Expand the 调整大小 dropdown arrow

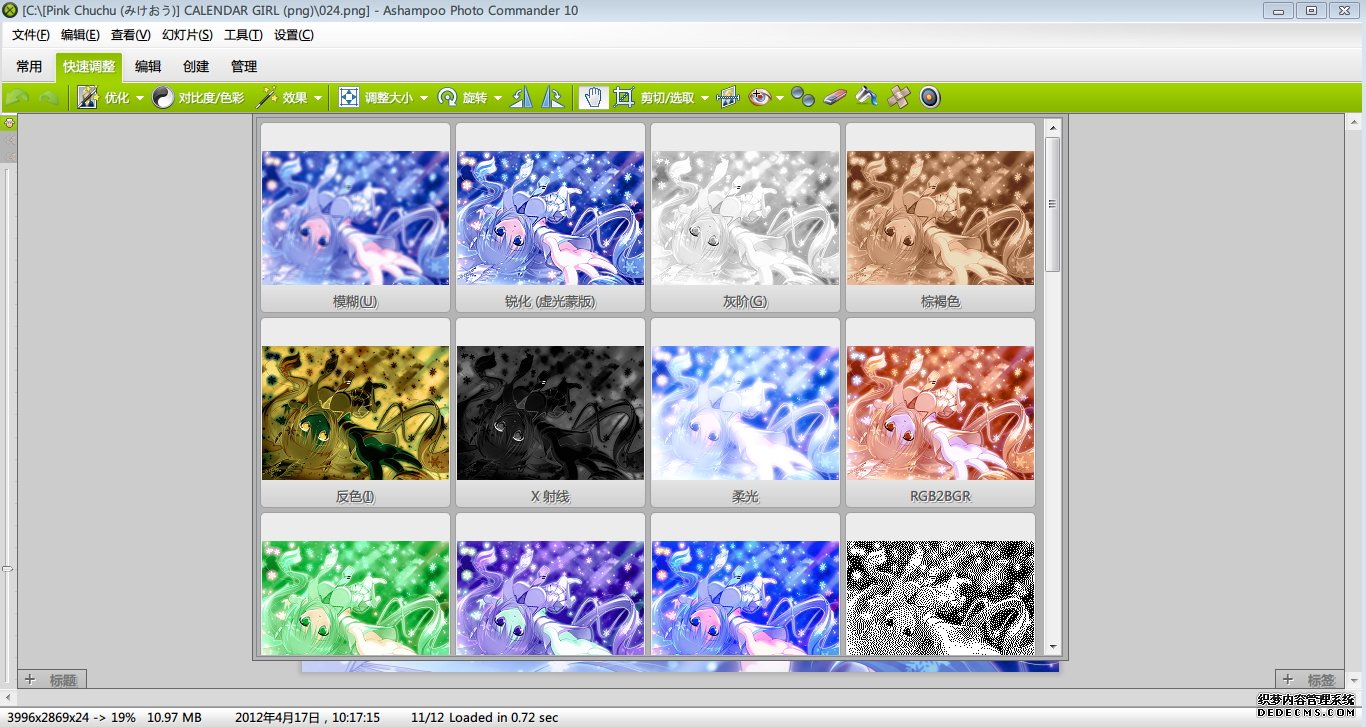424,98
